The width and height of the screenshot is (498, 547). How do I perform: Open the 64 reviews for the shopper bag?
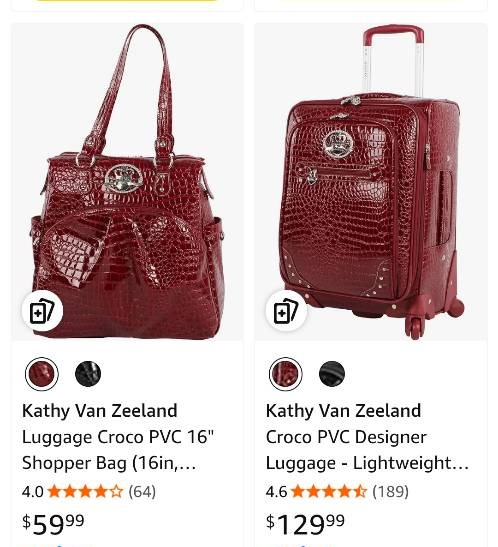(x=142, y=492)
